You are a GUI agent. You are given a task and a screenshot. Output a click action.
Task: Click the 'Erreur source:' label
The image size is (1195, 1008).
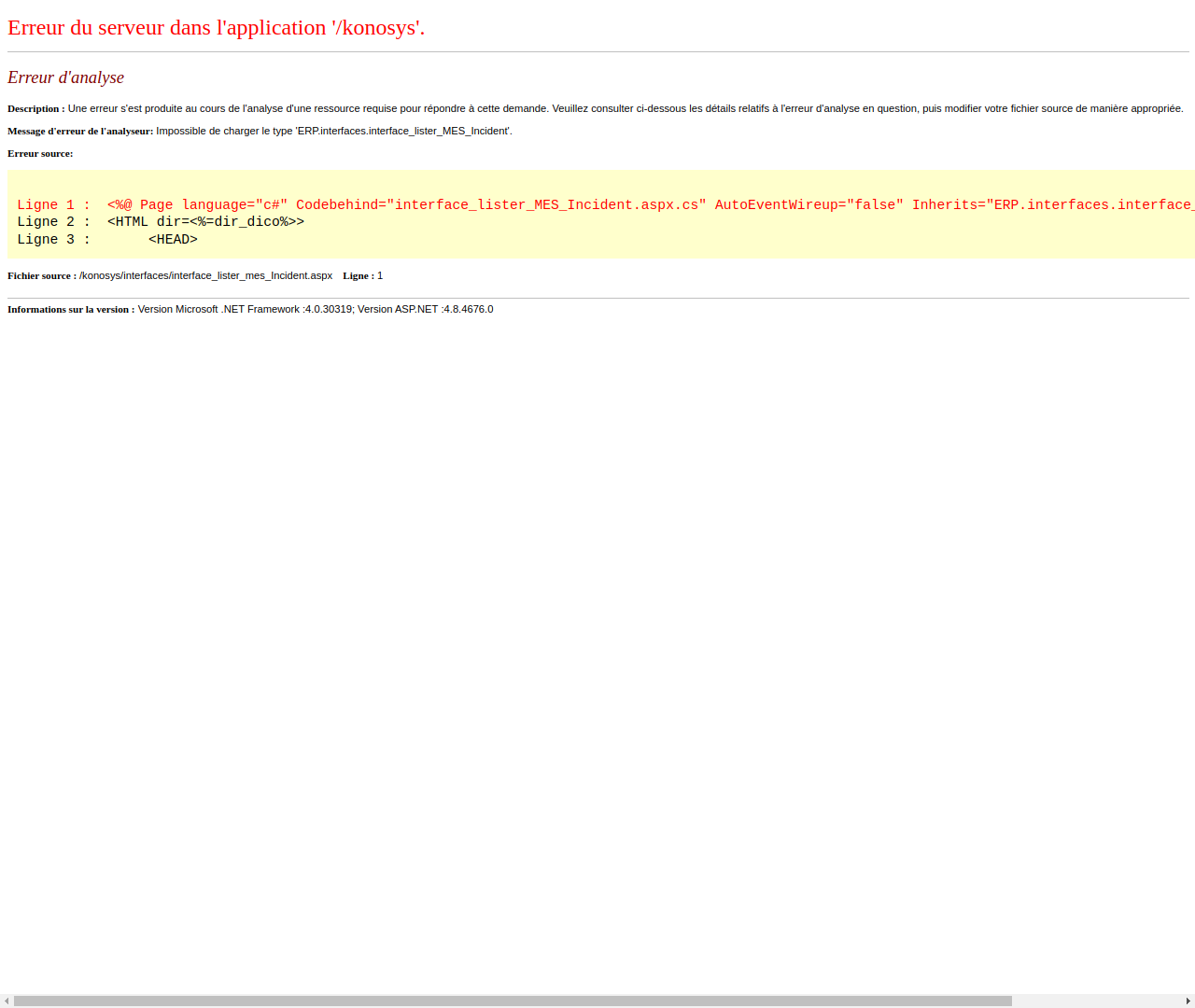point(39,152)
